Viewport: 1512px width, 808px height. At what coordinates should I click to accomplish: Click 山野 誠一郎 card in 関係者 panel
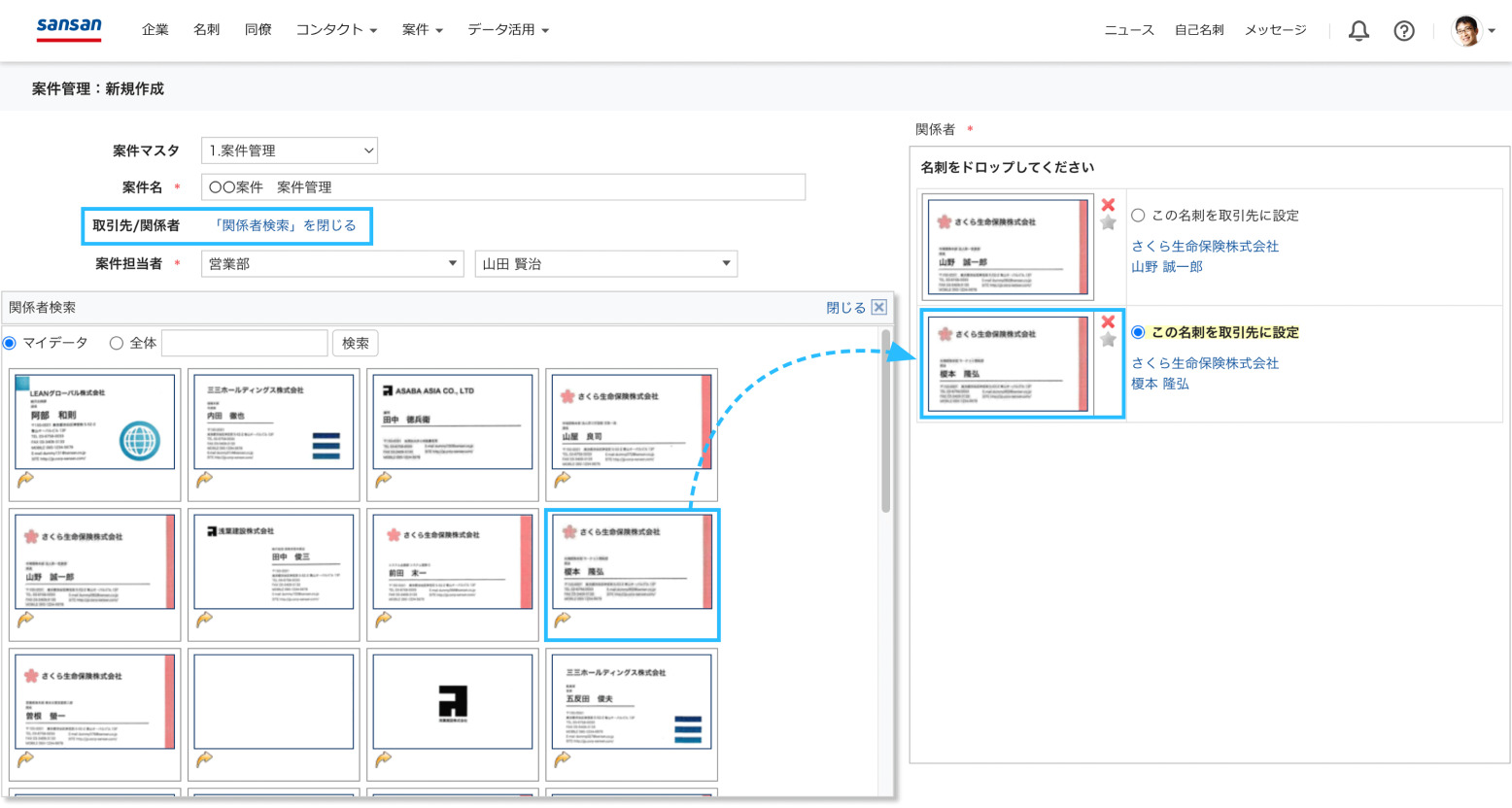(x=1008, y=248)
